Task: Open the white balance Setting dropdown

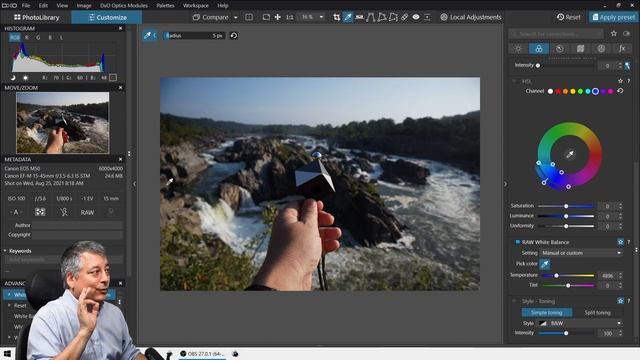Action: (581, 253)
